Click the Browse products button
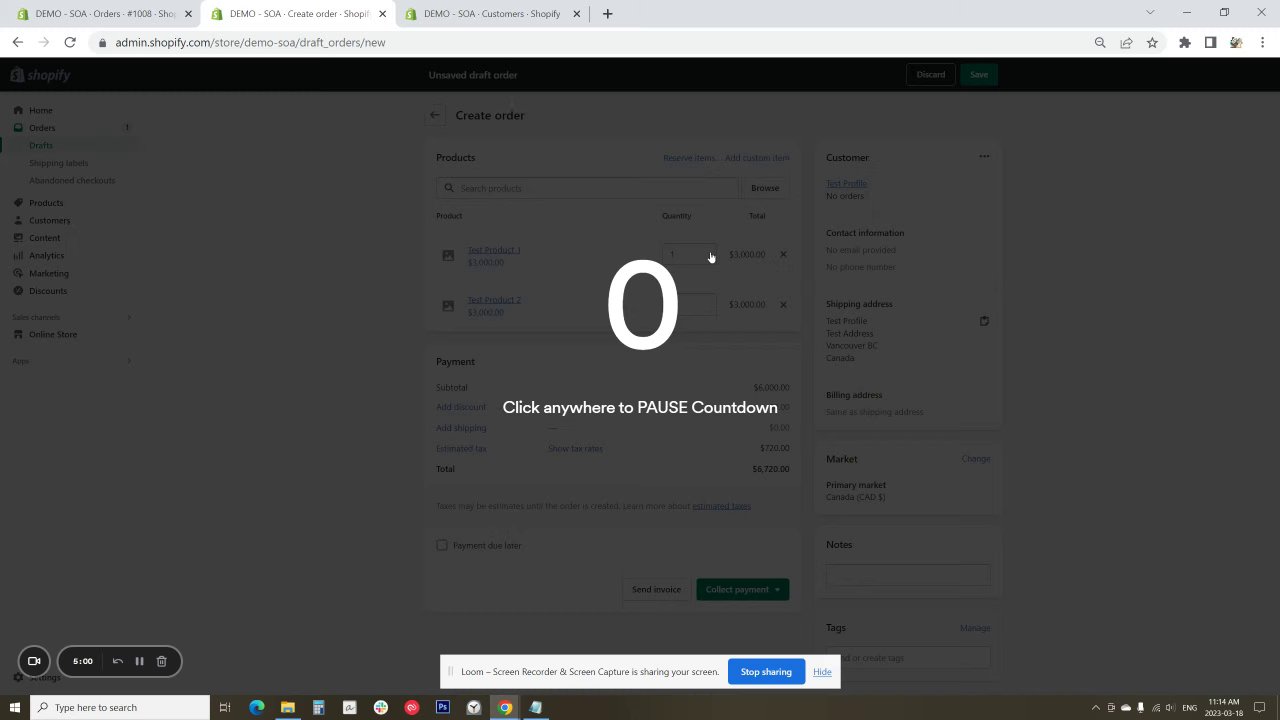The height and width of the screenshot is (720, 1280). (x=765, y=188)
